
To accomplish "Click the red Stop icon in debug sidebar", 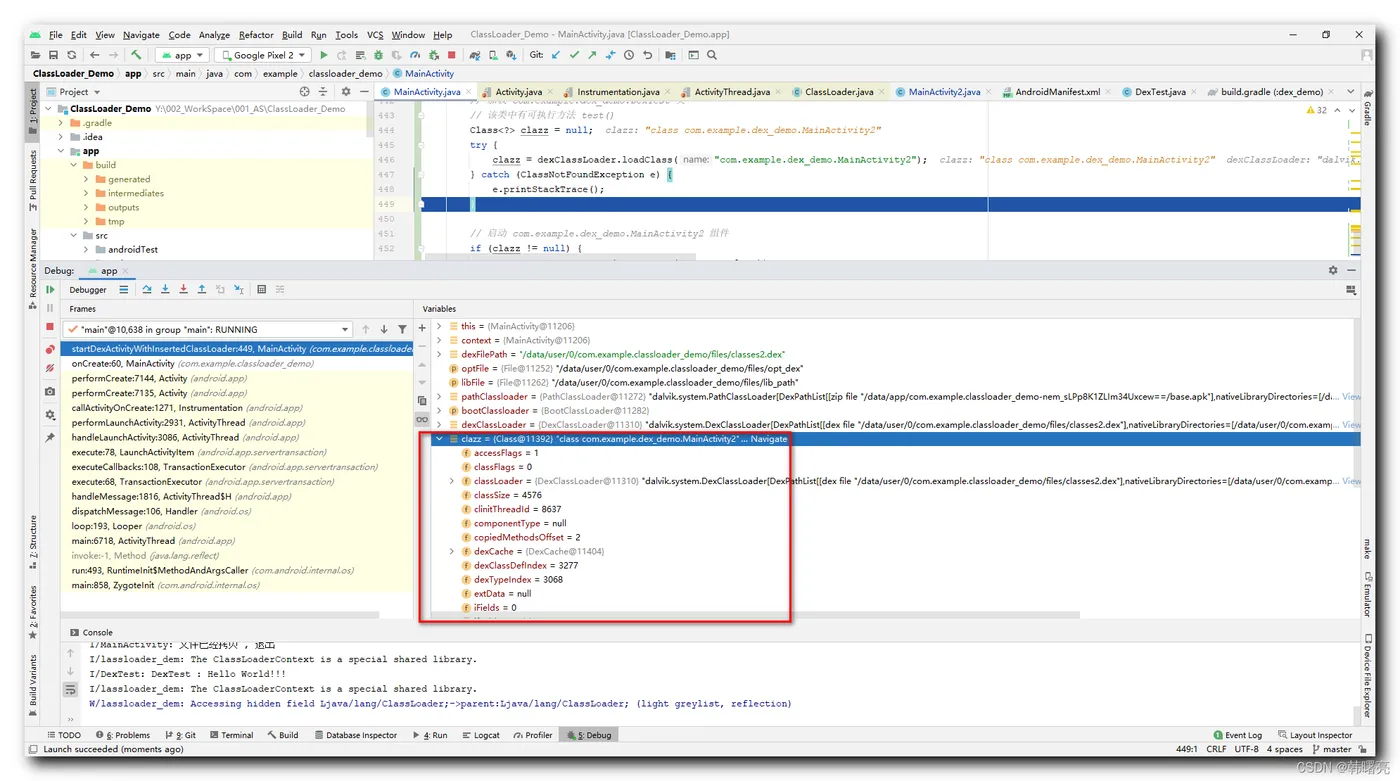I will 50,327.
